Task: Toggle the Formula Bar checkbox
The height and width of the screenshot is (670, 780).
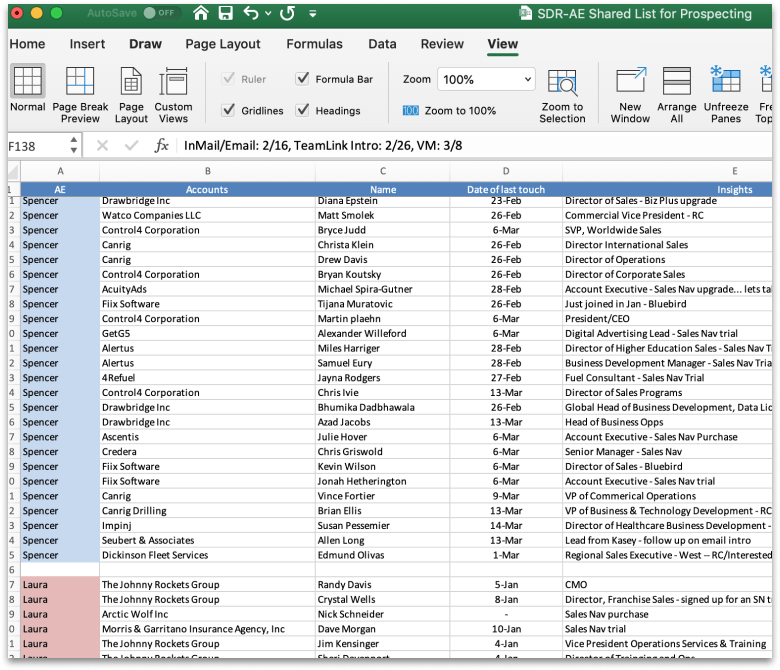Action: [x=302, y=79]
